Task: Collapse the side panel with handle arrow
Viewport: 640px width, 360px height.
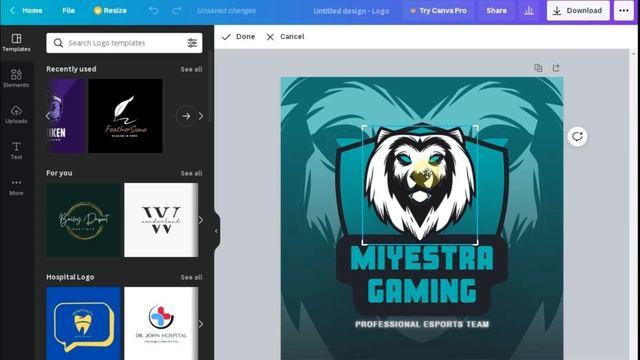Action: pyautogui.click(x=216, y=231)
